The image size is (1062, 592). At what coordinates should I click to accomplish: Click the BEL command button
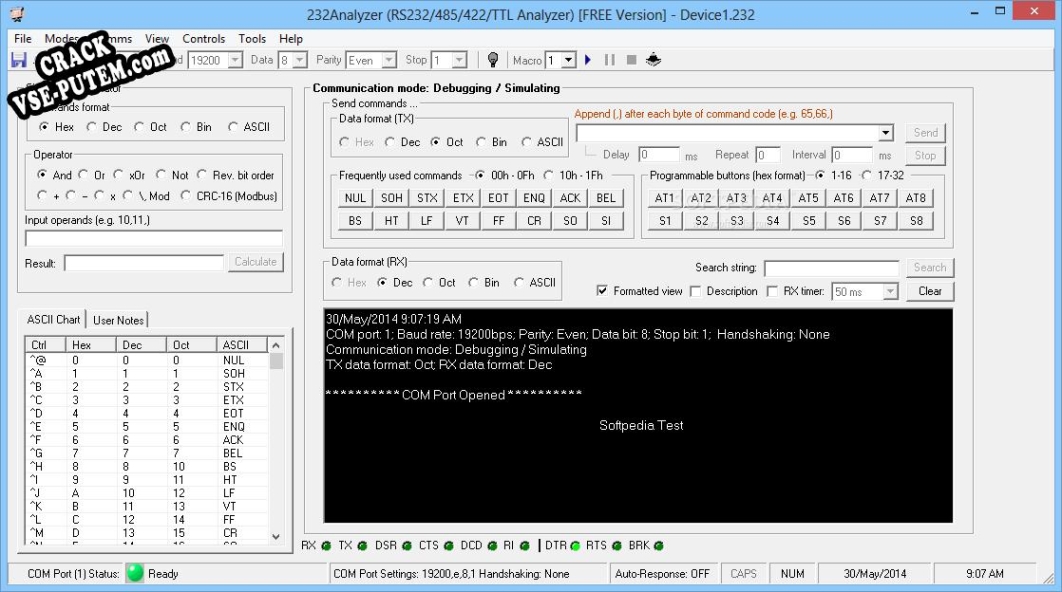[606, 198]
